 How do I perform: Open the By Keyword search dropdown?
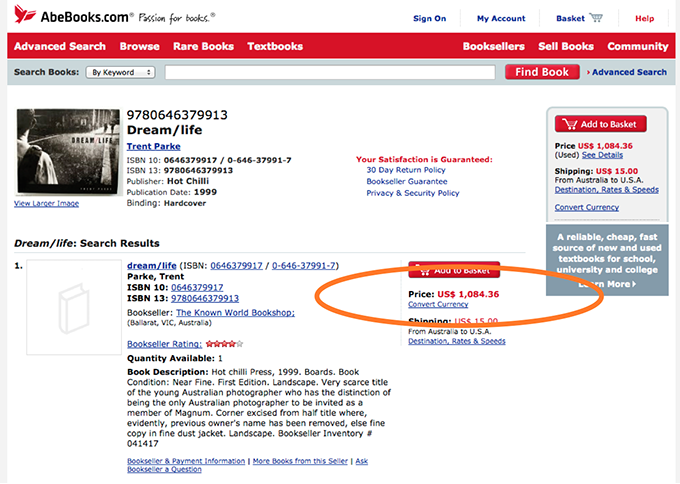120,72
